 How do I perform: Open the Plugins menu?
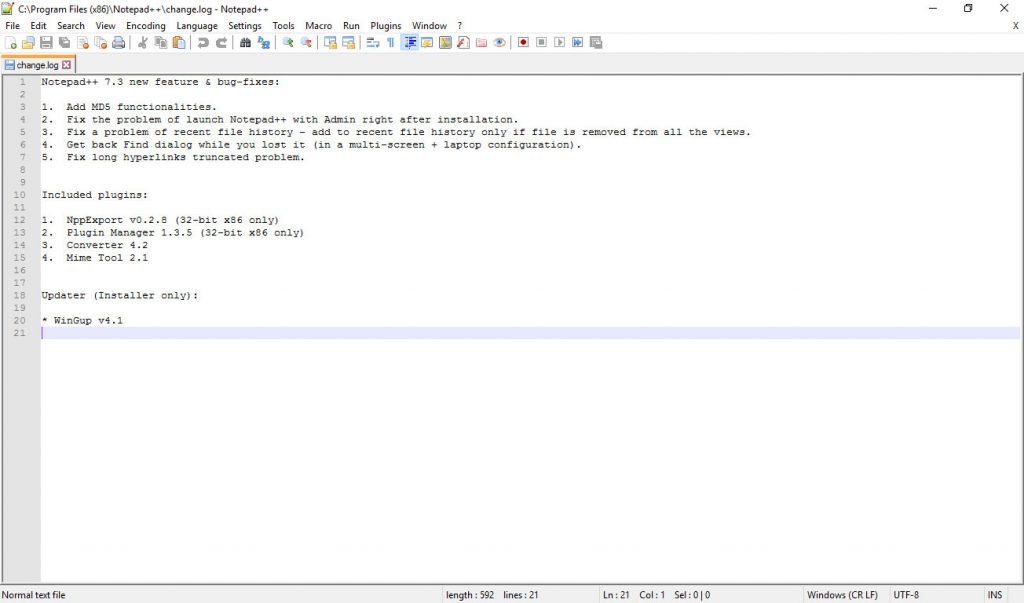(385, 25)
